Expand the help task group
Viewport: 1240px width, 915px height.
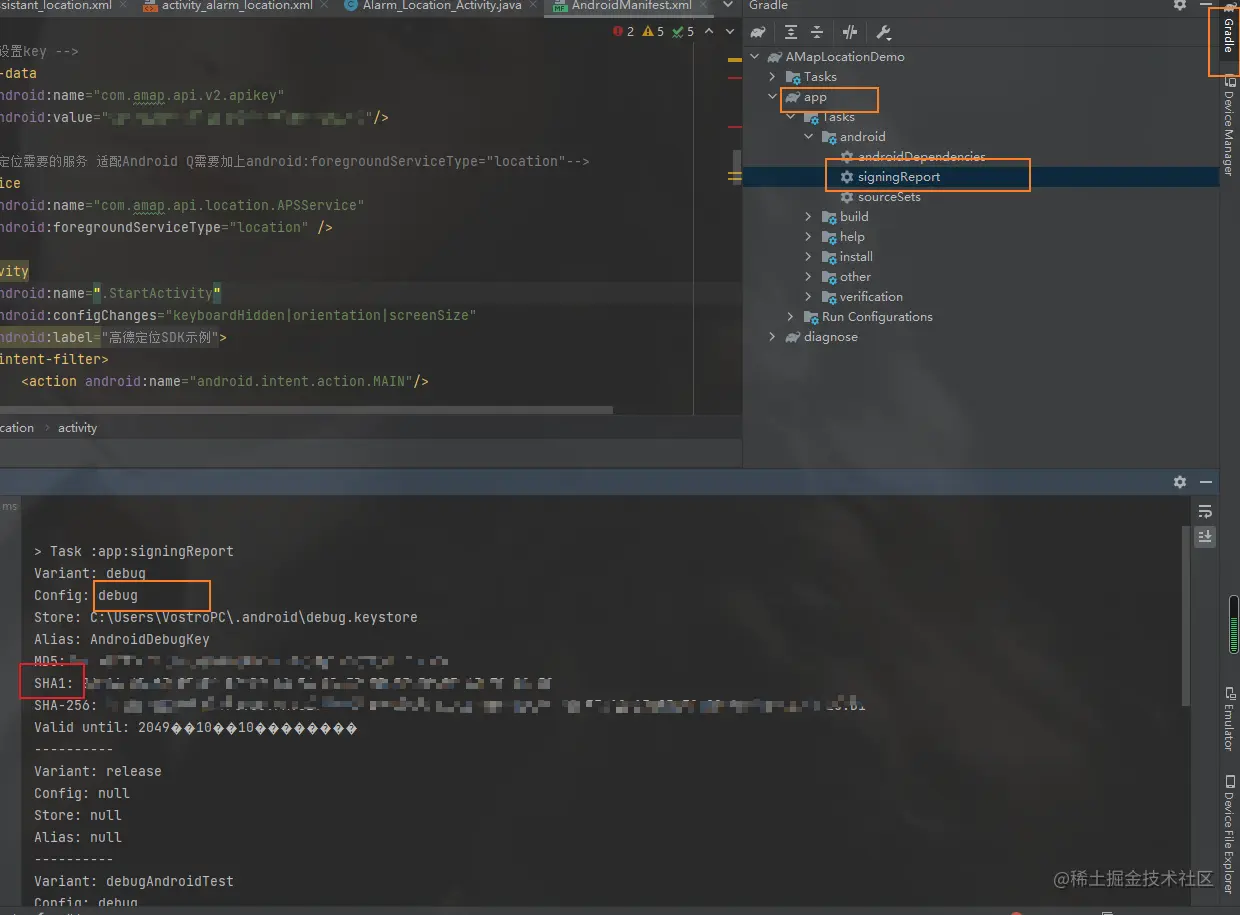click(x=809, y=237)
